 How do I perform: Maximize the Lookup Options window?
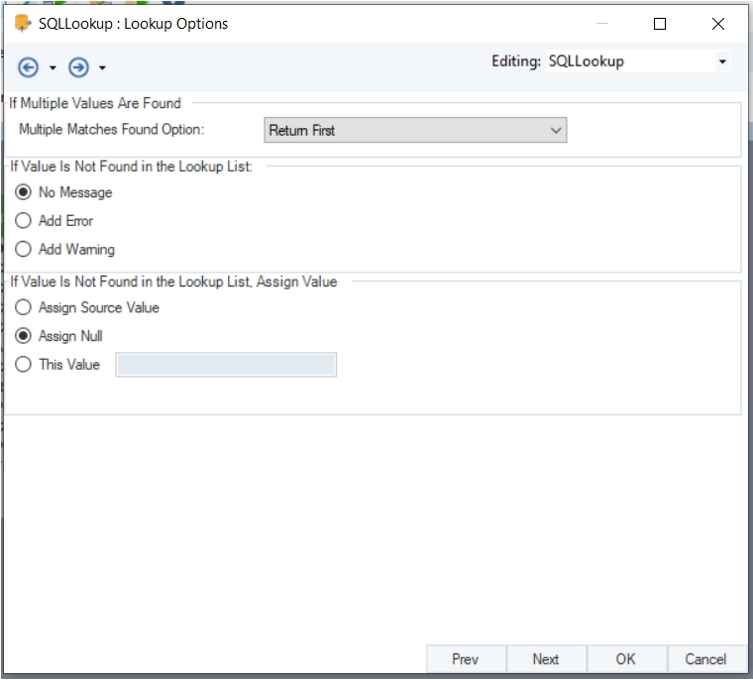click(660, 24)
